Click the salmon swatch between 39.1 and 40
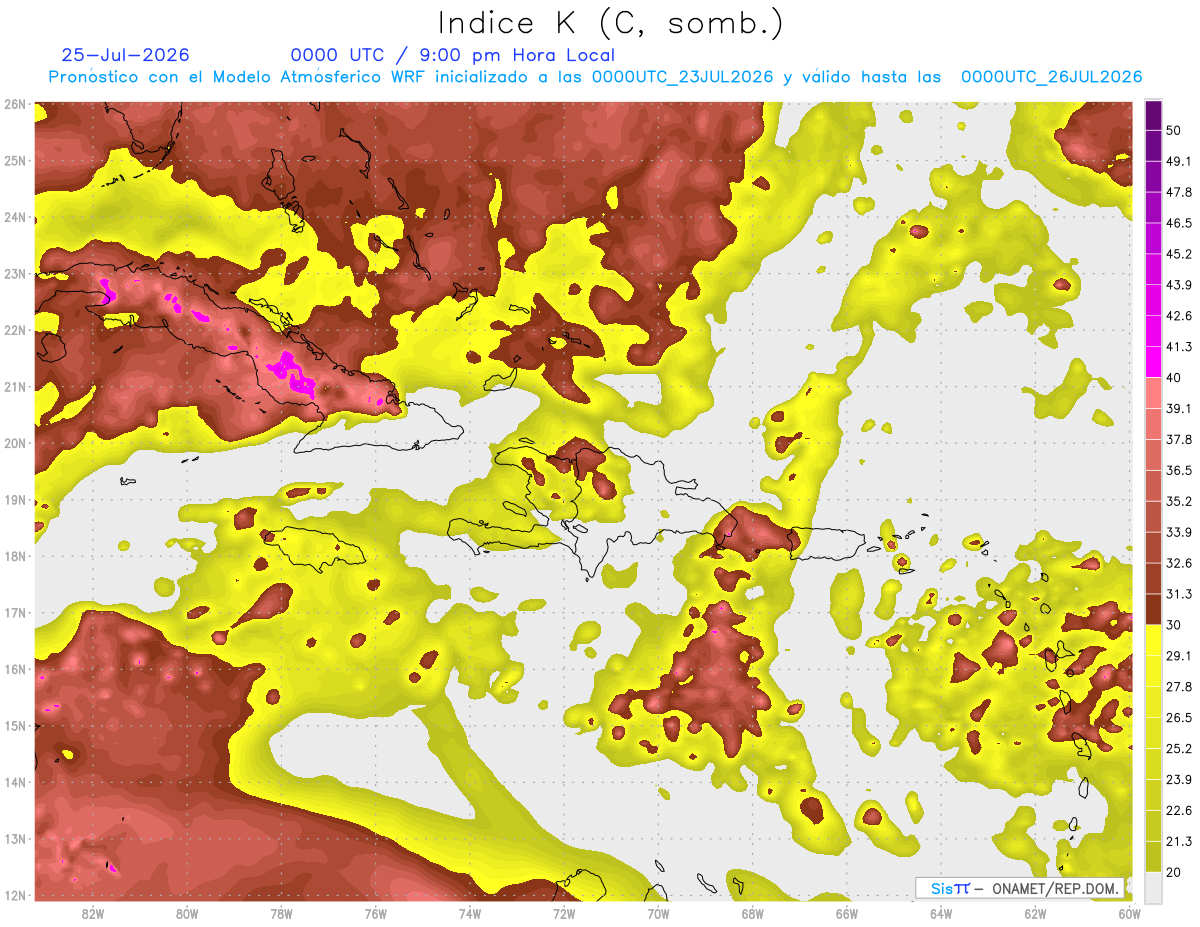This screenshot has height=927, width=1200. coord(1153,393)
